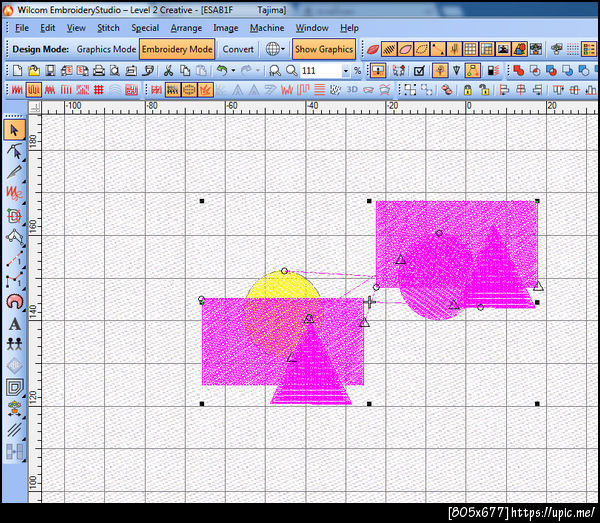Open the zoom factor dropdown arrow

coord(346,71)
